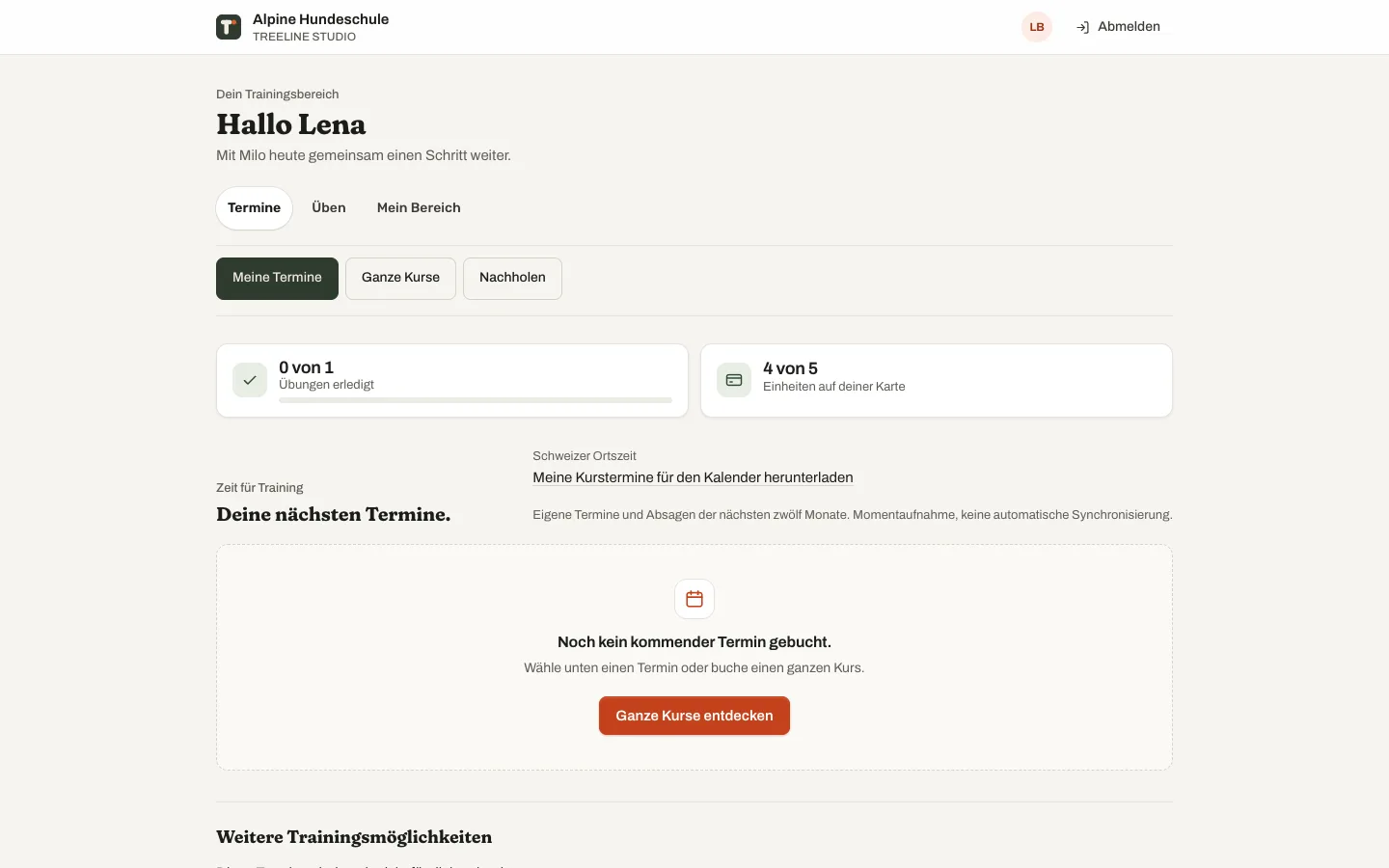Select the Meine Termine sub-tab
Image resolution: width=1389 pixels, height=868 pixels.
pyautogui.click(x=277, y=279)
